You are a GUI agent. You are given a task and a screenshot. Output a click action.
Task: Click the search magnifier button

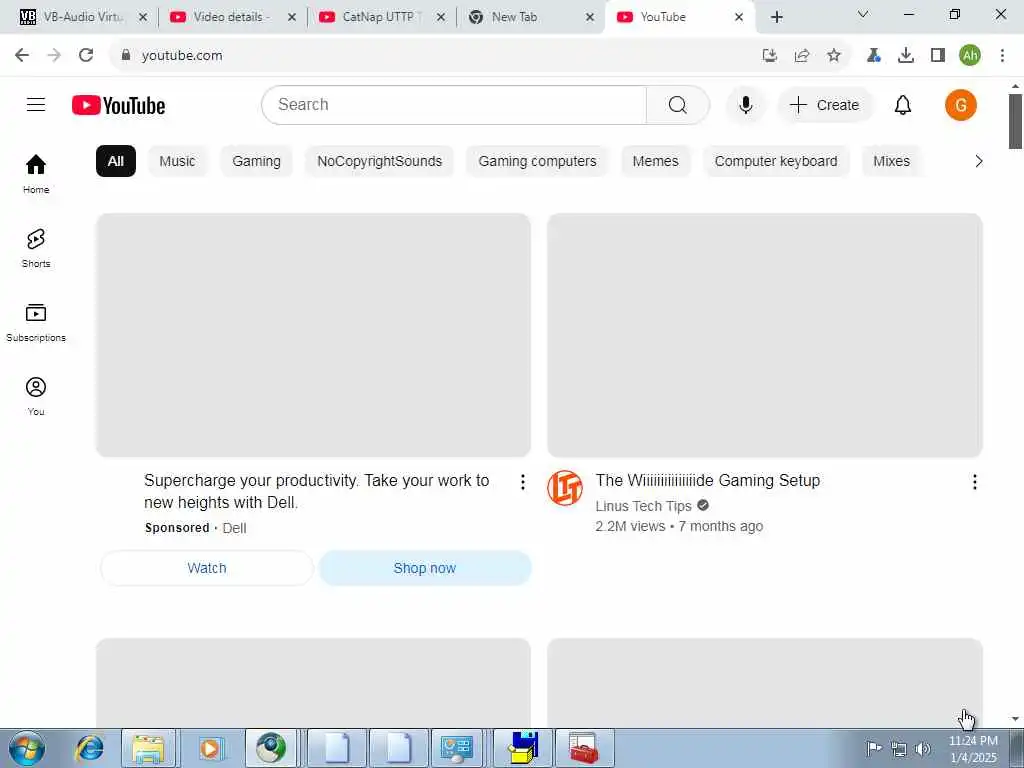(x=677, y=104)
